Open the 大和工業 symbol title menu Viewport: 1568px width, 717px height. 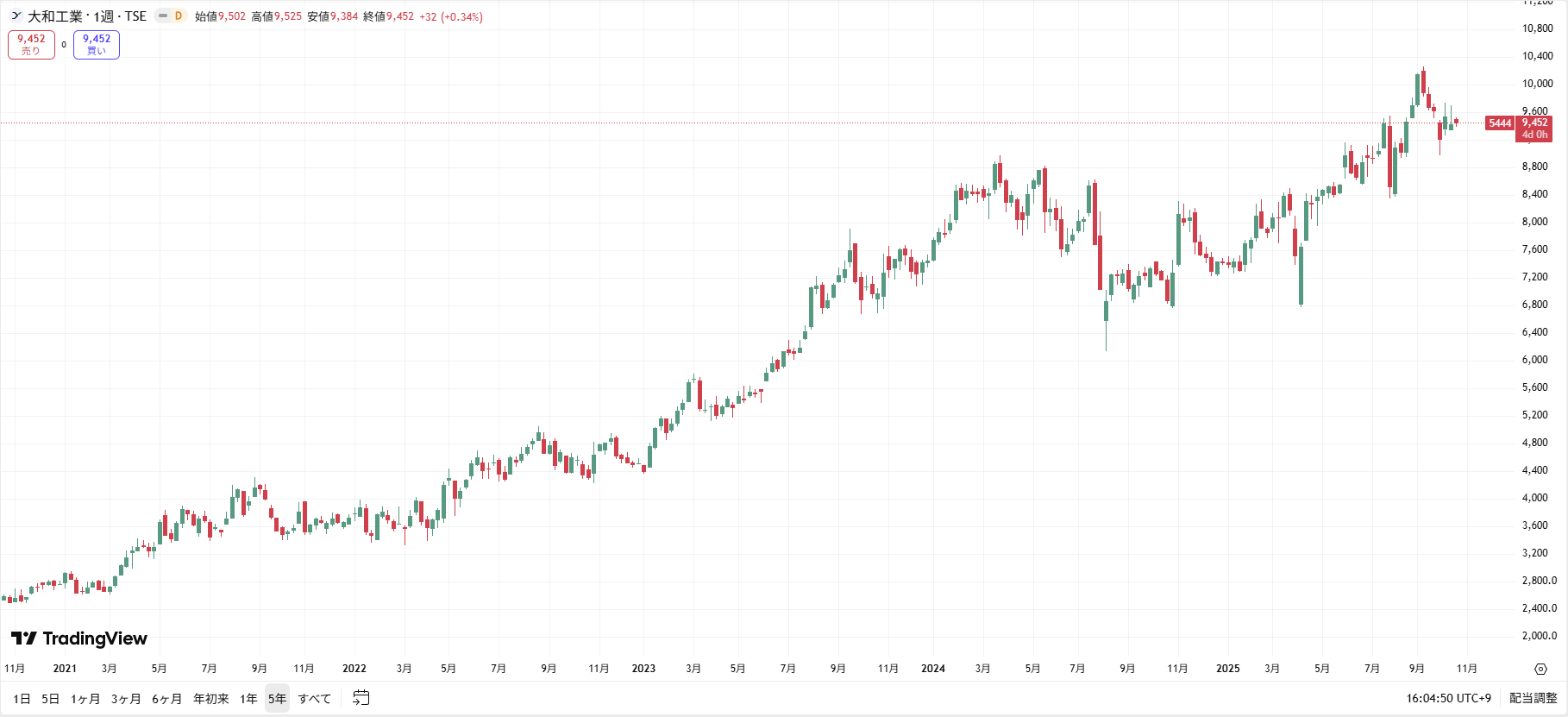[x=86, y=16]
